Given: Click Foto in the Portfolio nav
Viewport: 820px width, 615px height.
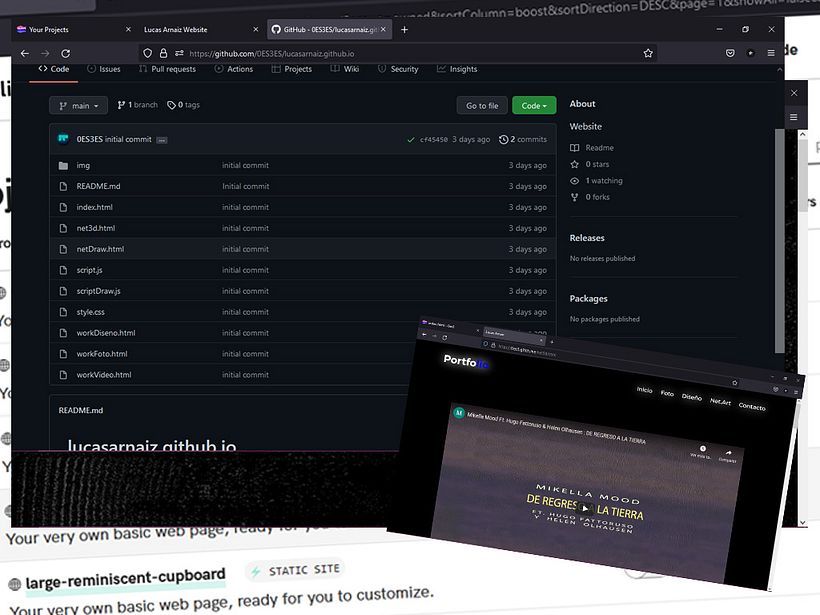Looking at the screenshot, I should (x=667, y=393).
